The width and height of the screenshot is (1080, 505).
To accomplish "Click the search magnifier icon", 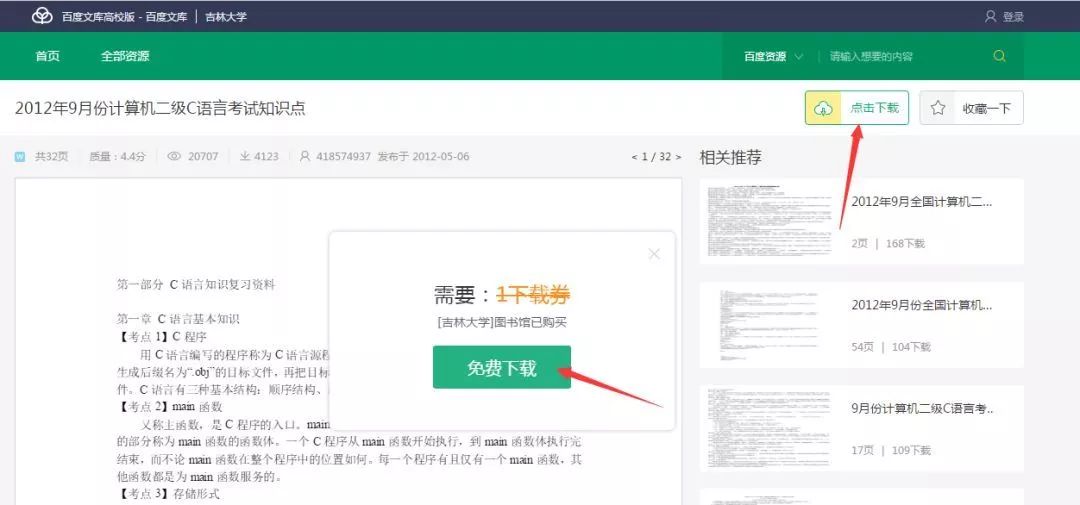I will pyautogui.click(x=999, y=56).
